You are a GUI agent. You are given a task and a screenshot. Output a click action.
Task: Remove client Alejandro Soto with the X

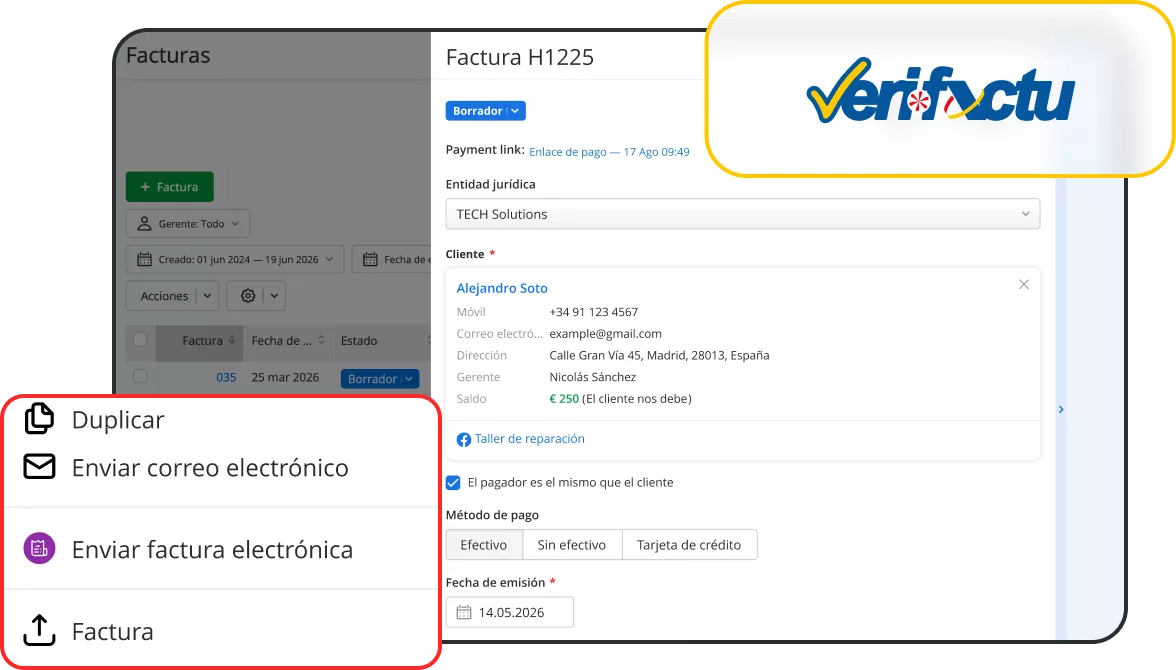pyautogui.click(x=1024, y=284)
